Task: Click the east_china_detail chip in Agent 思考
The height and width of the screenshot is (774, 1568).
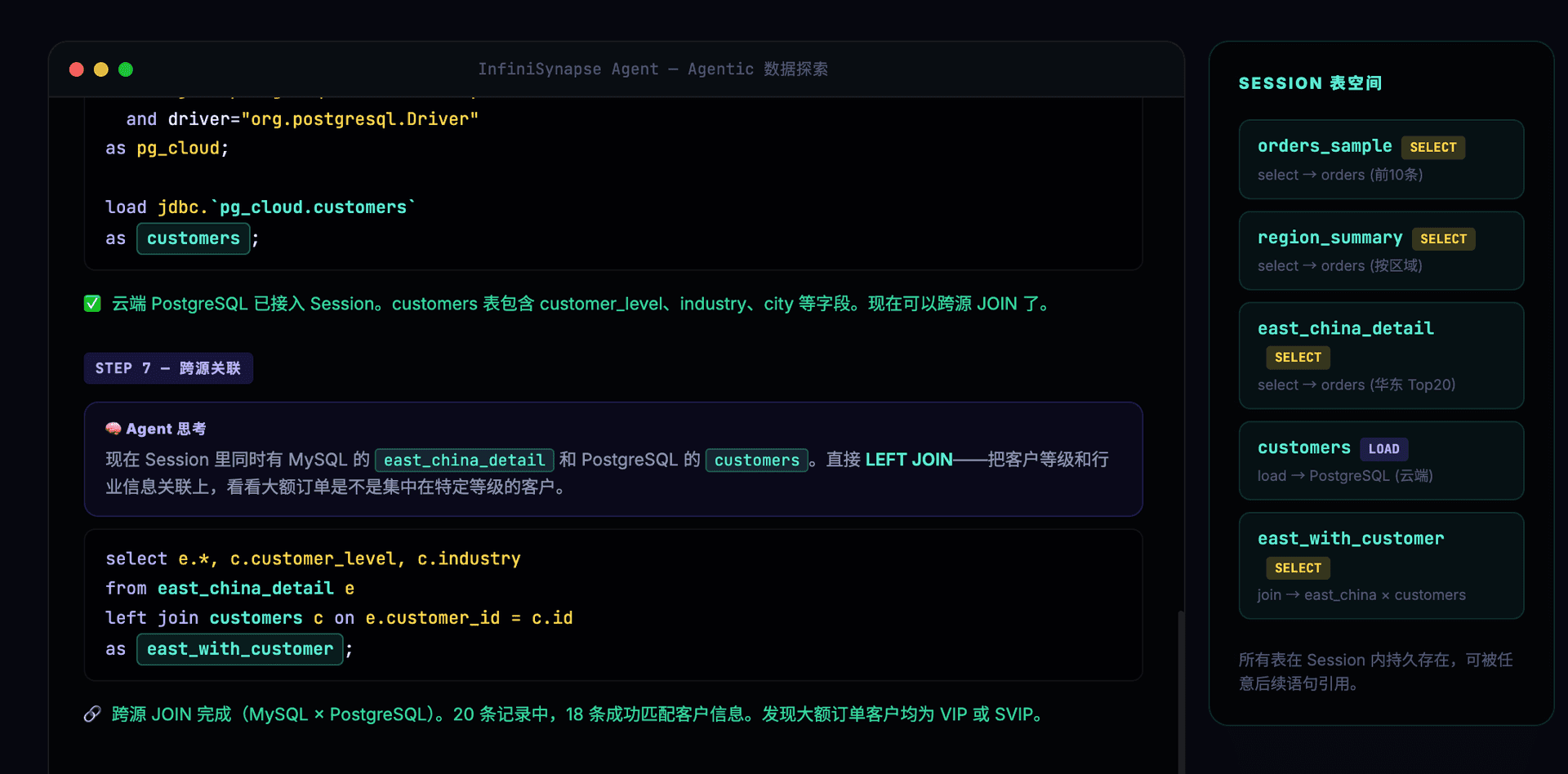Action: (464, 460)
